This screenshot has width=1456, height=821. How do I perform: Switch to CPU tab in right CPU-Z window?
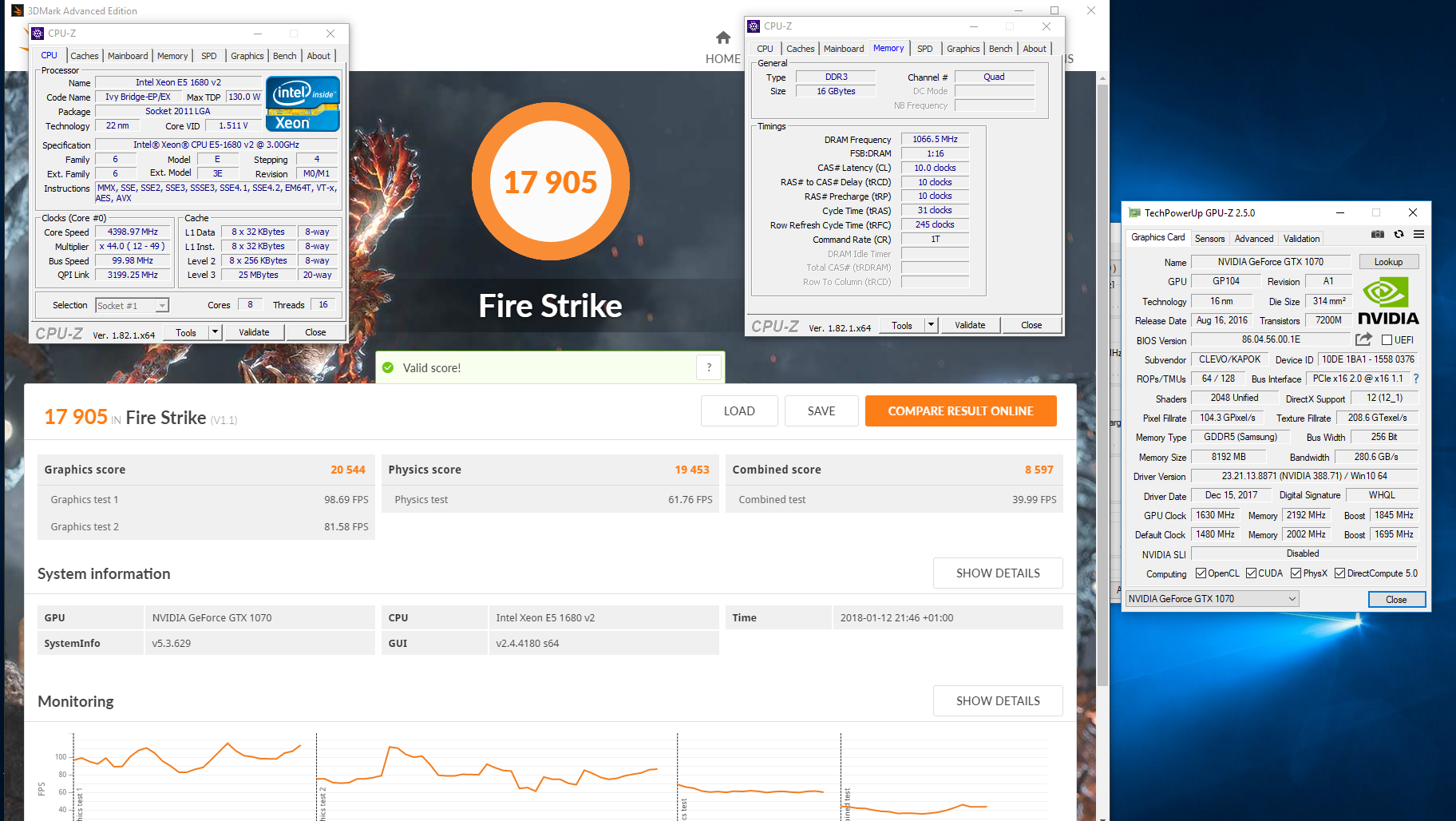point(766,49)
